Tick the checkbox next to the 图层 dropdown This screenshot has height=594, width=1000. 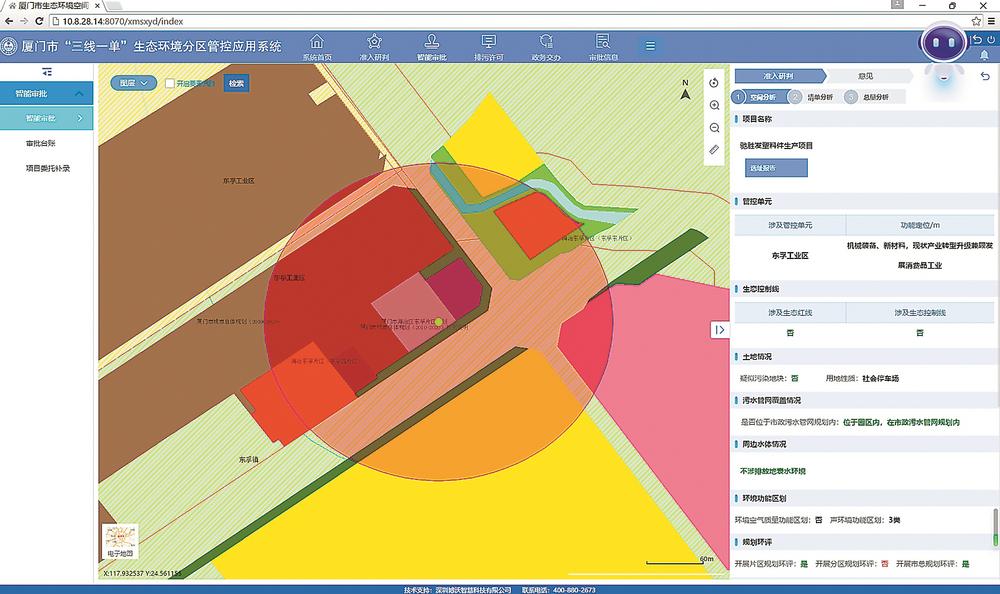pos(170,84)
